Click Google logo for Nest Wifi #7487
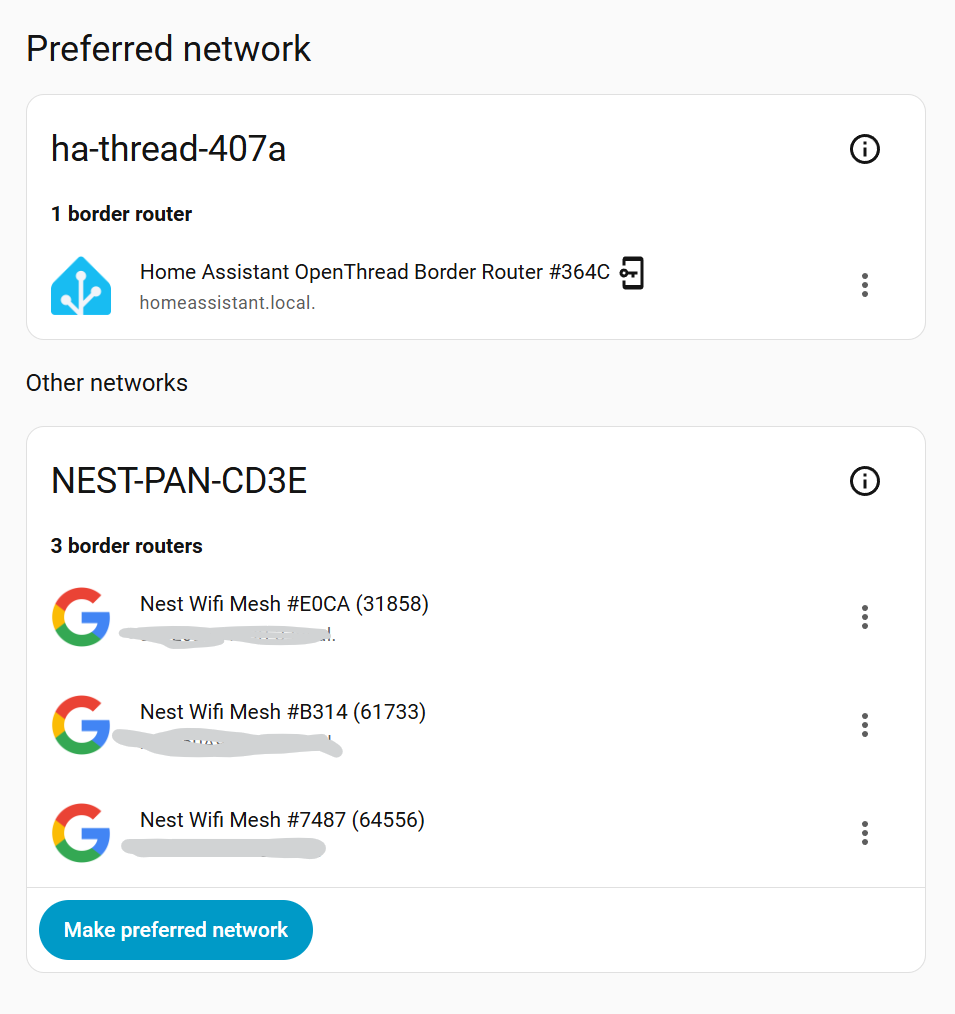The height and width of the screenshot is (1014, 955). [81, 833]
